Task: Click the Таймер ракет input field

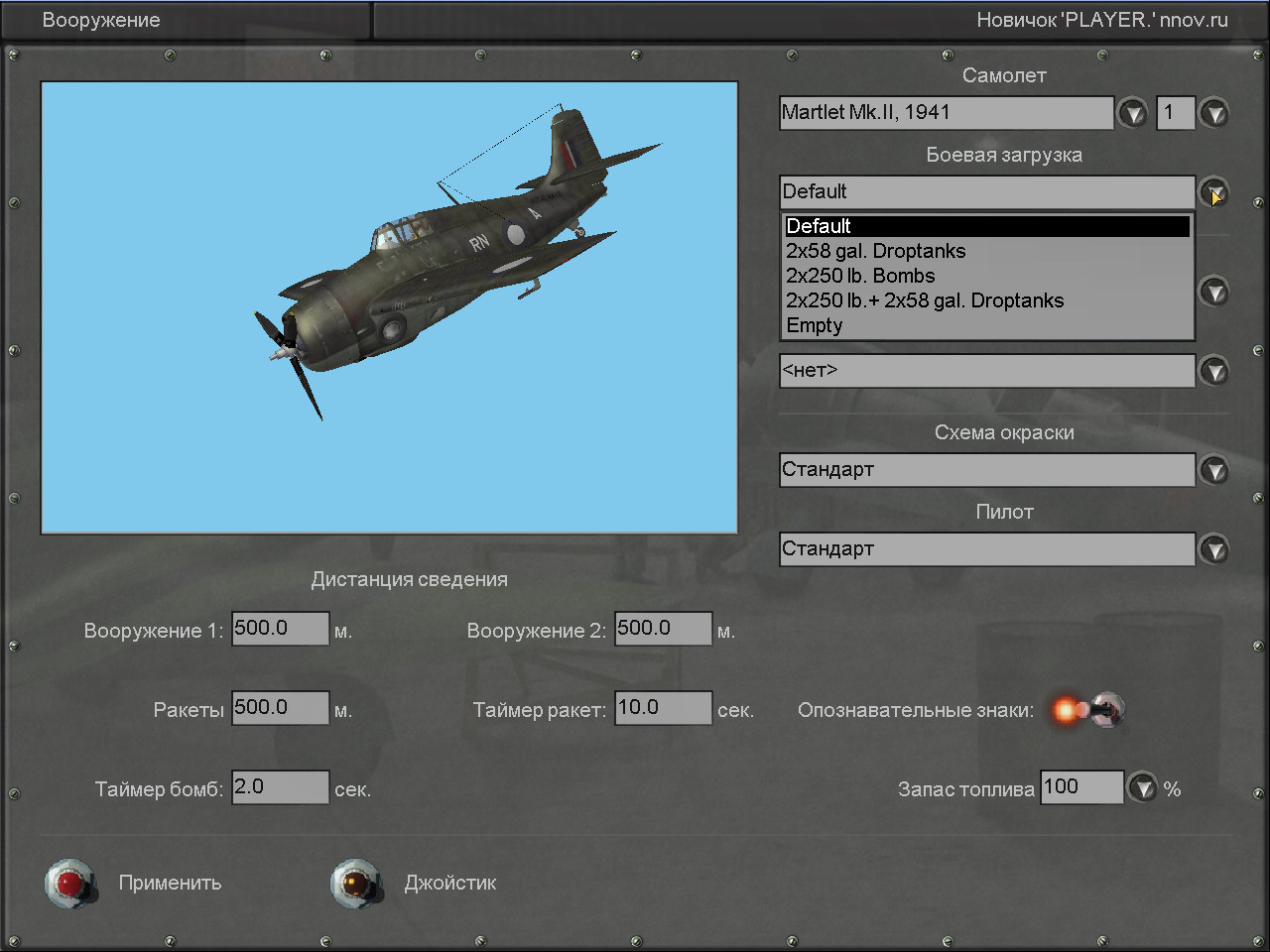Action: coord(663,708)
